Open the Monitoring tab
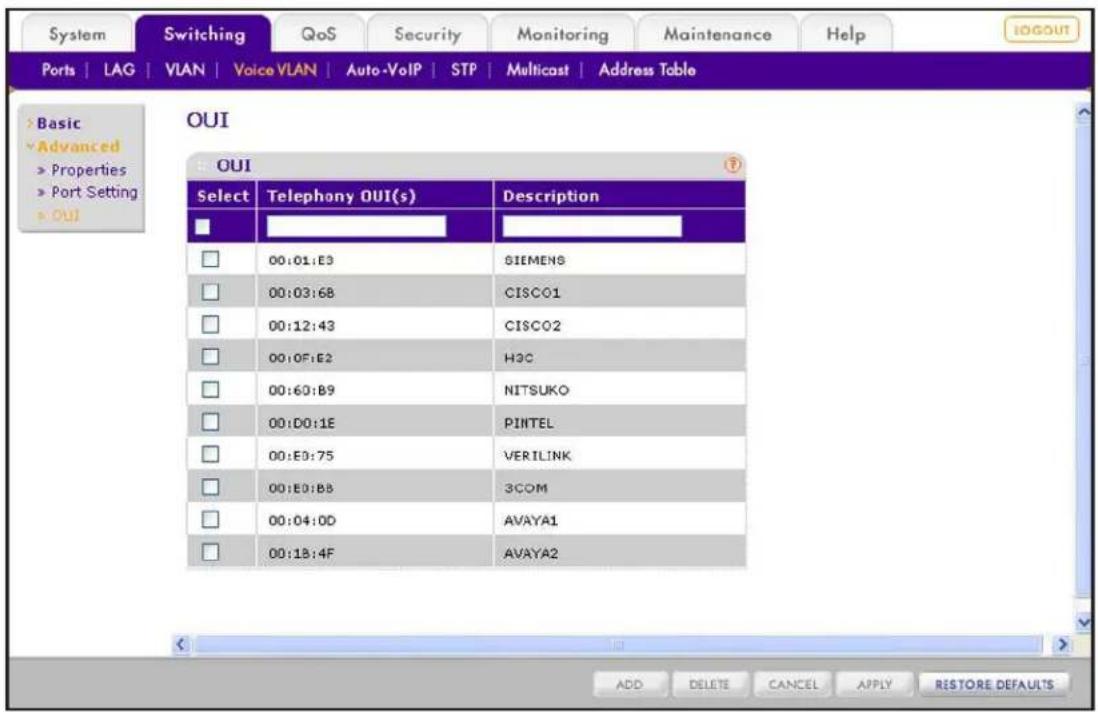 coord(562,34)
